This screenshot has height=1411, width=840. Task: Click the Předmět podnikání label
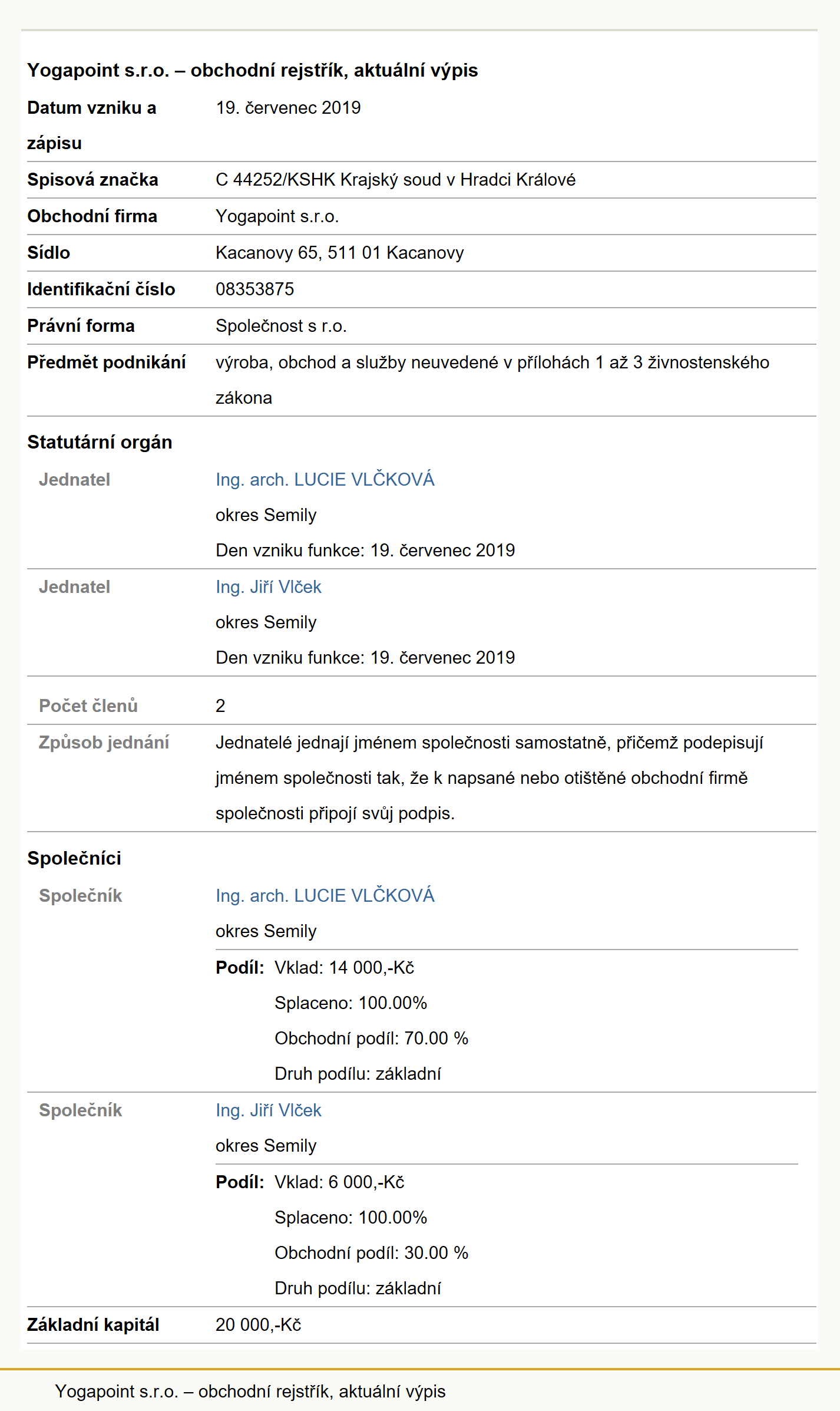pyautogui.click(x=106, y=362)
